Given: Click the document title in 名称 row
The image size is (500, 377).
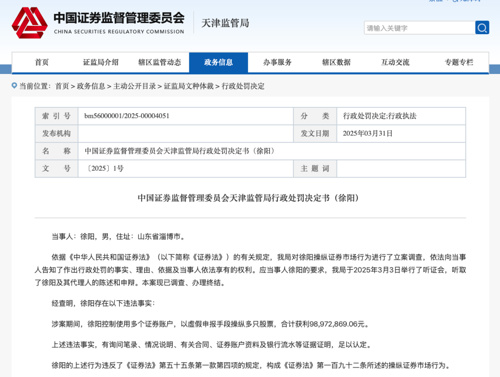Looking at the screenshot, I should (x=180, y=151).
